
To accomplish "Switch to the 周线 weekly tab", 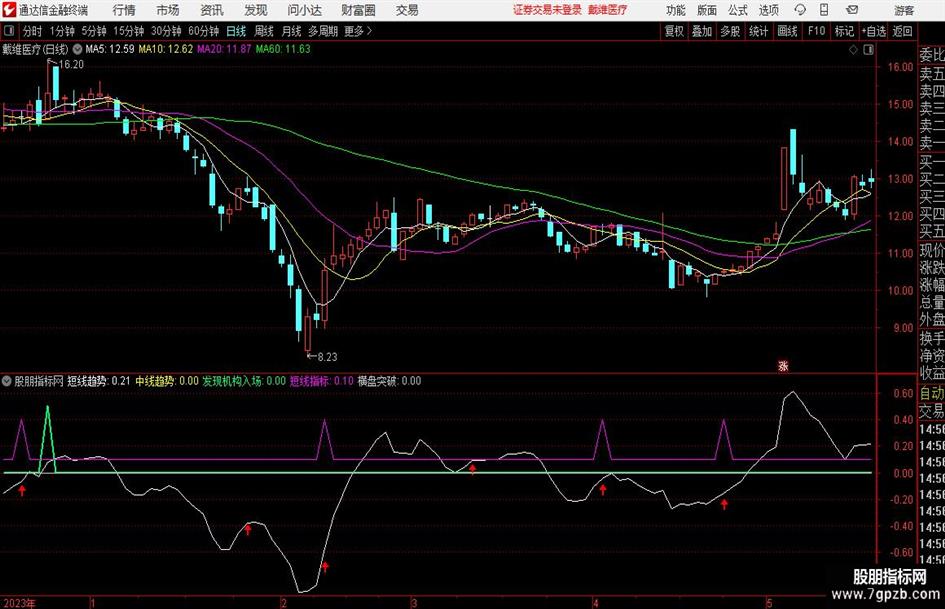I will (x=264, y=31).
